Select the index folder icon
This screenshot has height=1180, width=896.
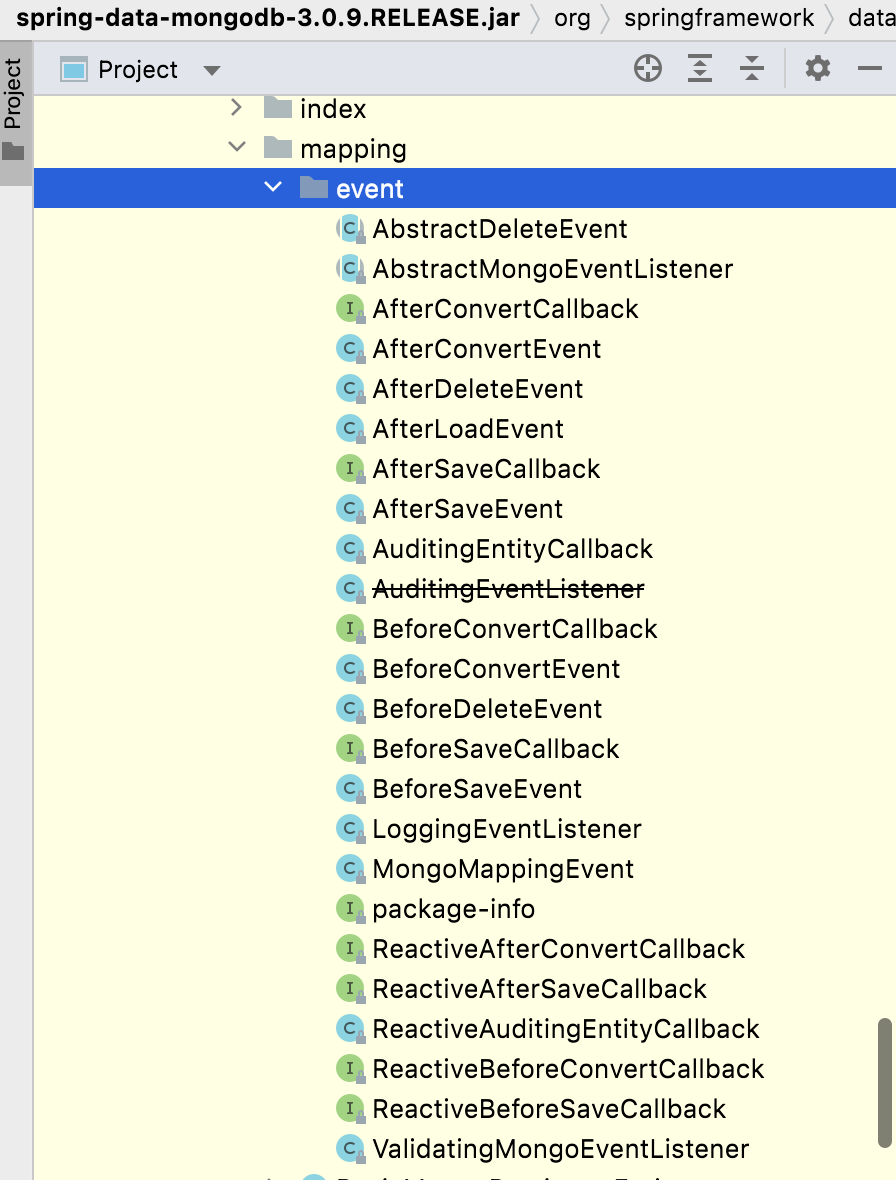tap(278, 108)
